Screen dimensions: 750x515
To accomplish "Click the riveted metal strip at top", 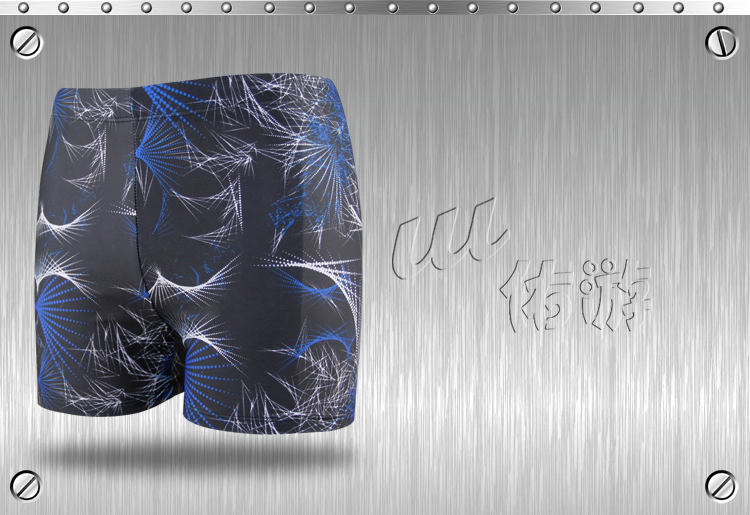I will coord(375,8).
